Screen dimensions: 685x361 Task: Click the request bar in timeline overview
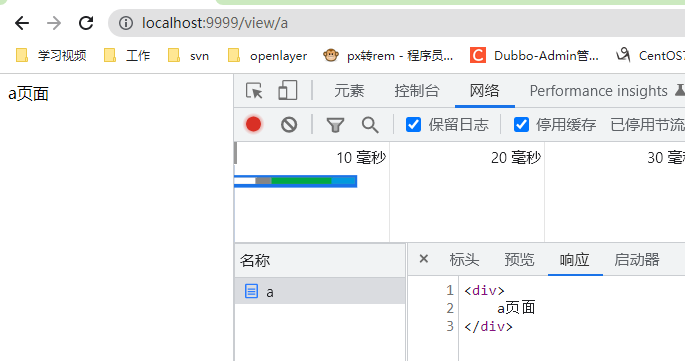pos(295,181)
